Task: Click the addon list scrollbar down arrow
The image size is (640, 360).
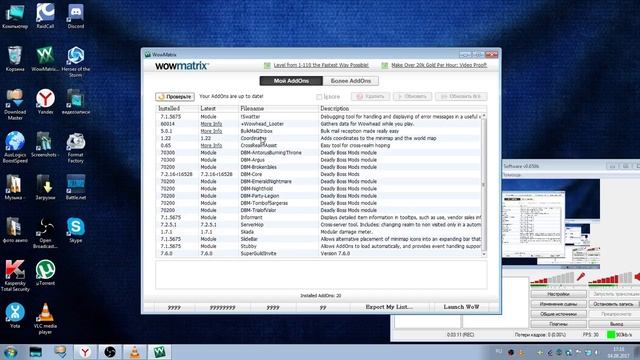Action: tap(484, 254)
